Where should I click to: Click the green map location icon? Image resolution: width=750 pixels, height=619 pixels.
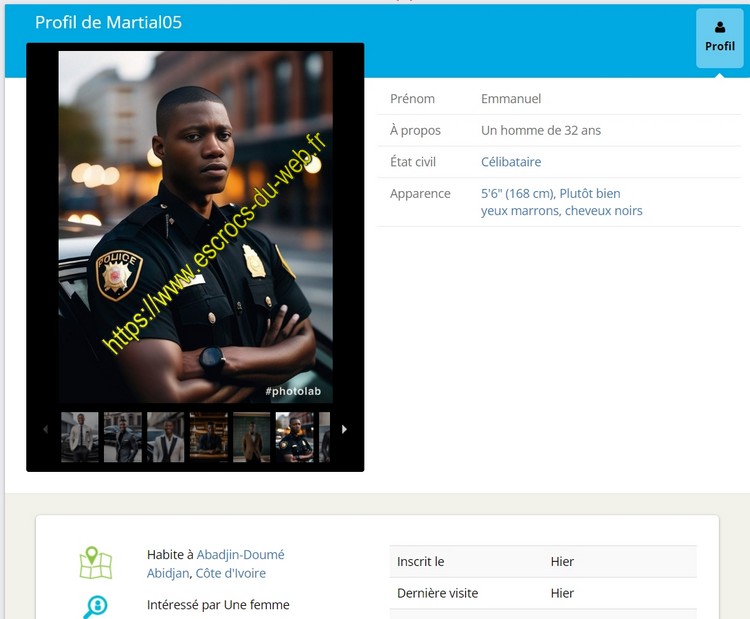pos(96,563)
